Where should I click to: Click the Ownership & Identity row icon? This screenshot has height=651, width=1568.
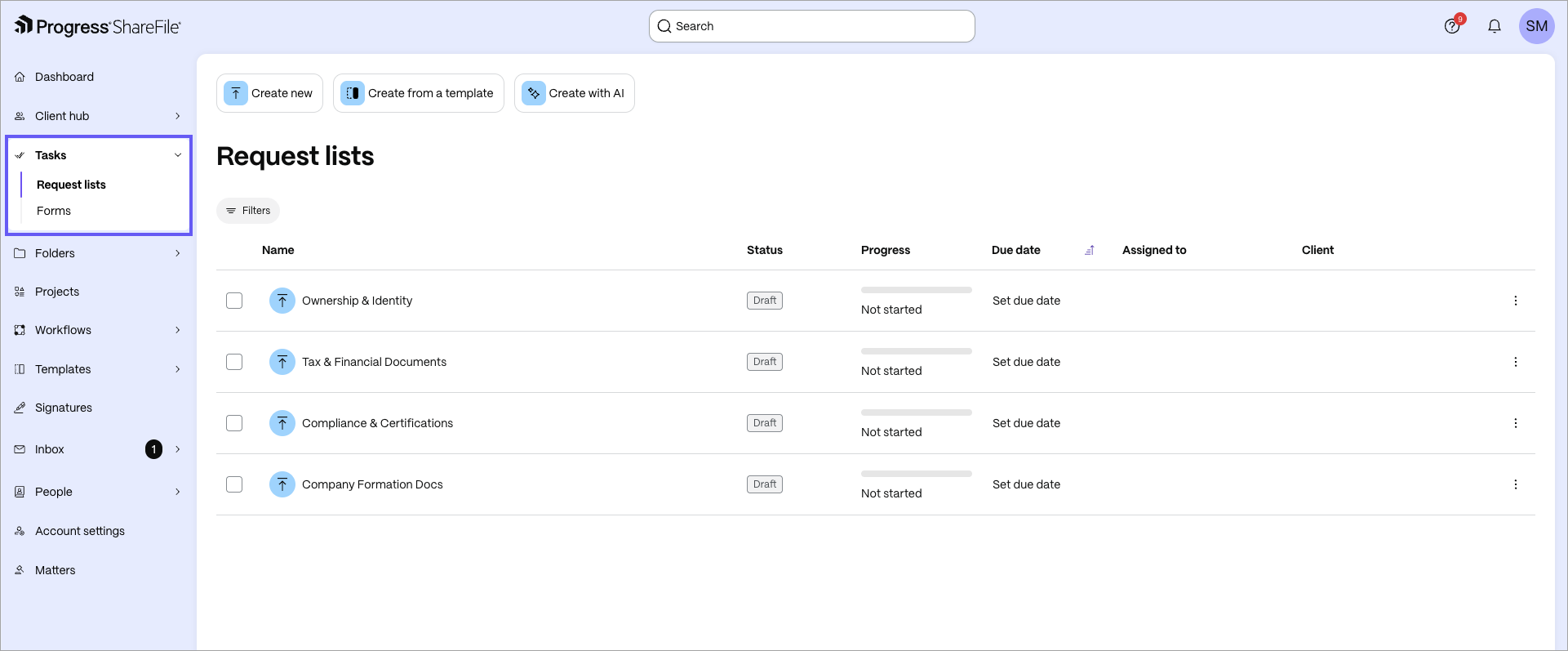(x=282, y=301)
